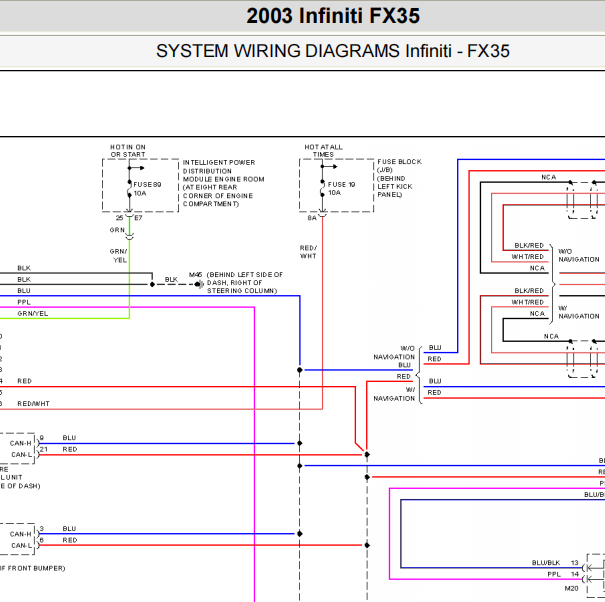Image resolution: width=605 pixels, height=602 pixels.
Task: Click the "BLU/BLK" label beside pin 13
Action: point(546,563)
